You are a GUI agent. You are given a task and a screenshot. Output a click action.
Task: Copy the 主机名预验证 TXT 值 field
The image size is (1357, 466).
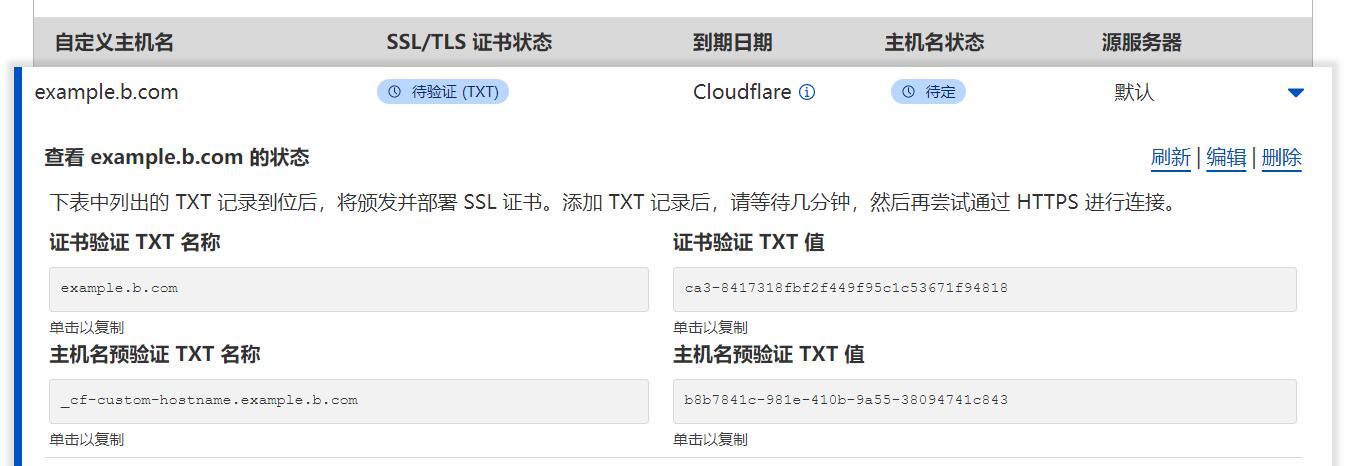pyautogui.click(x=984, y=400)
